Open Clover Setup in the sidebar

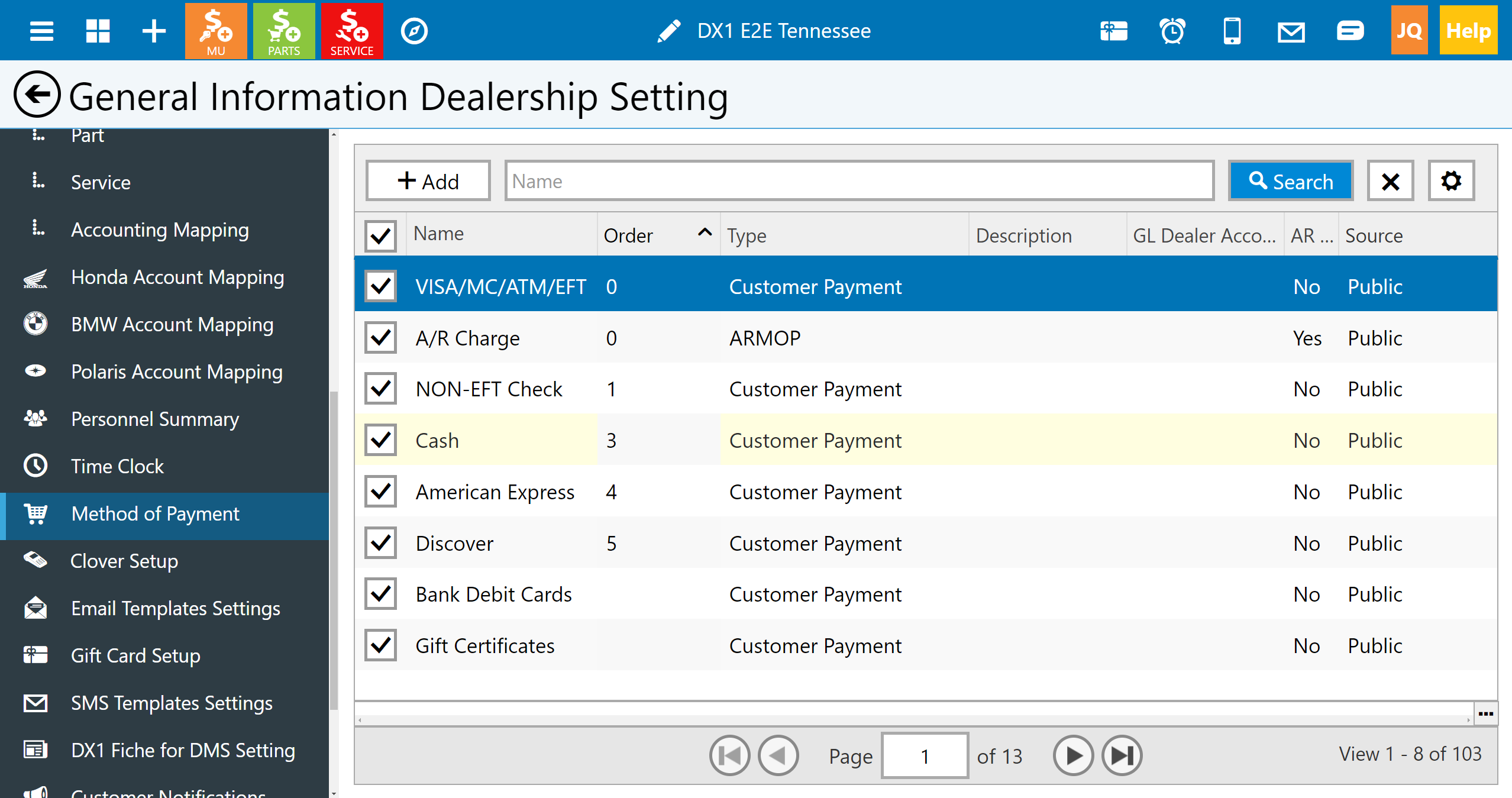(124, 561)
